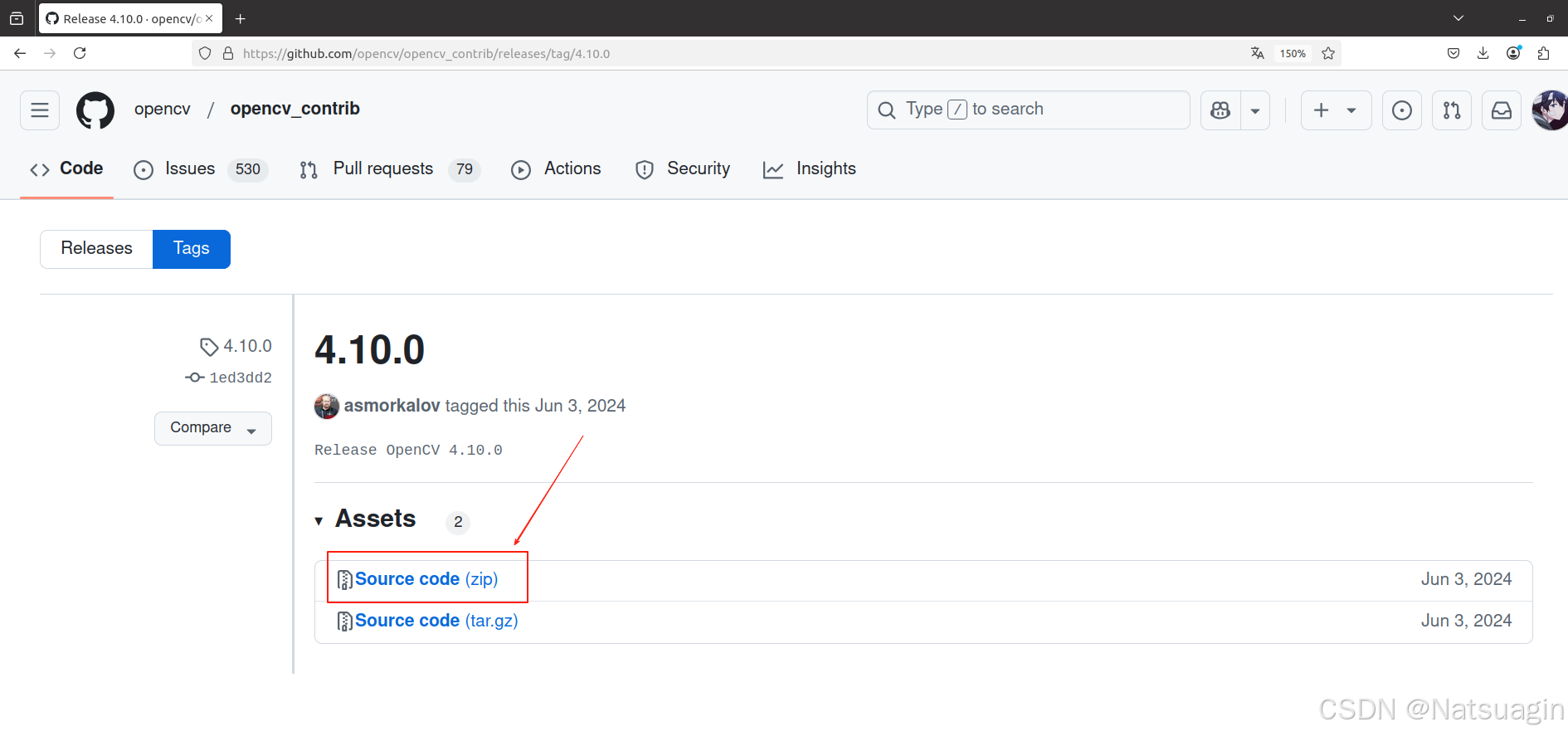
Task: Open the Firefox account icon
Action: (1514, 53)
